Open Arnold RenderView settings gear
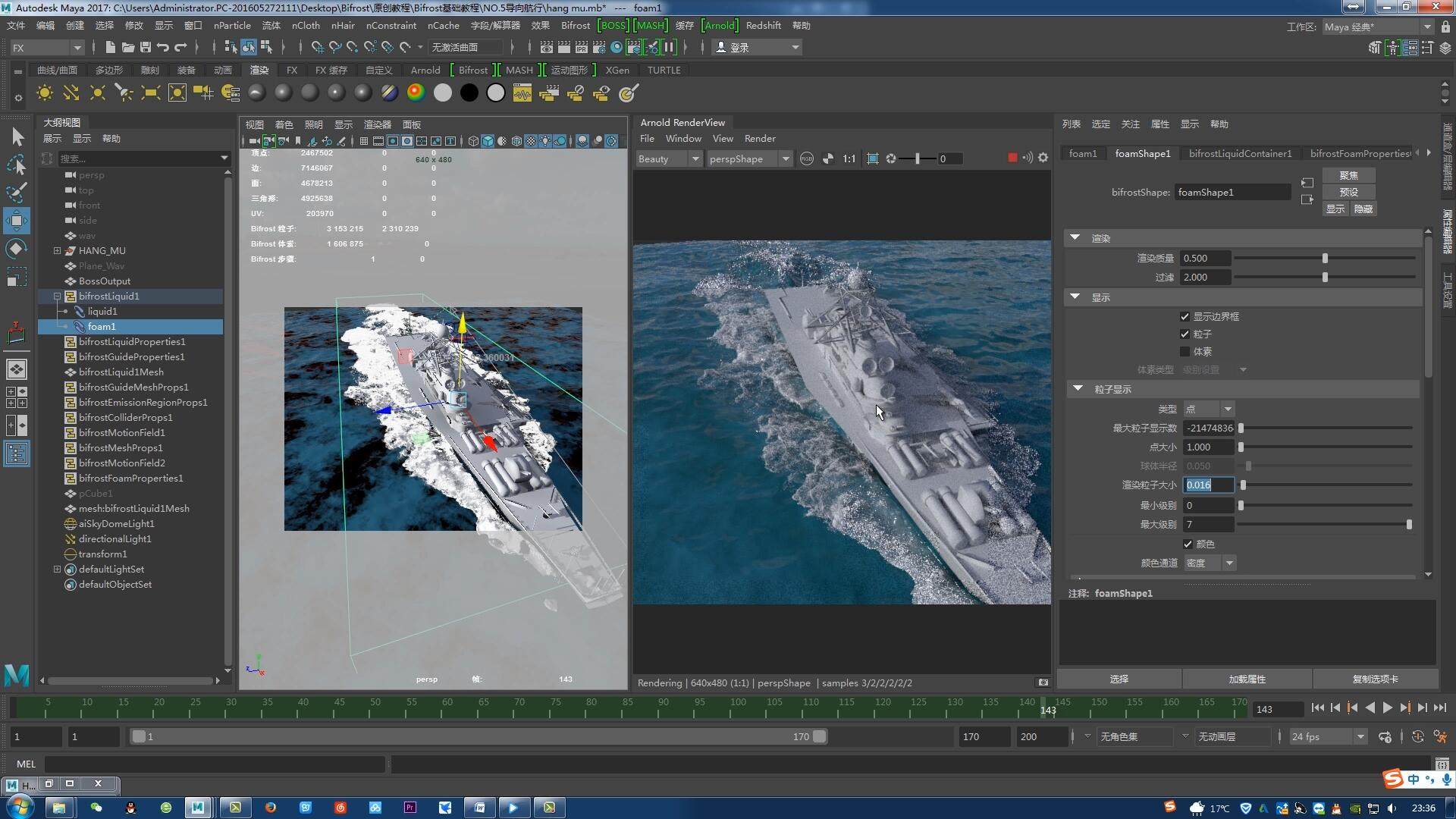 click(x=1043, y=158)
